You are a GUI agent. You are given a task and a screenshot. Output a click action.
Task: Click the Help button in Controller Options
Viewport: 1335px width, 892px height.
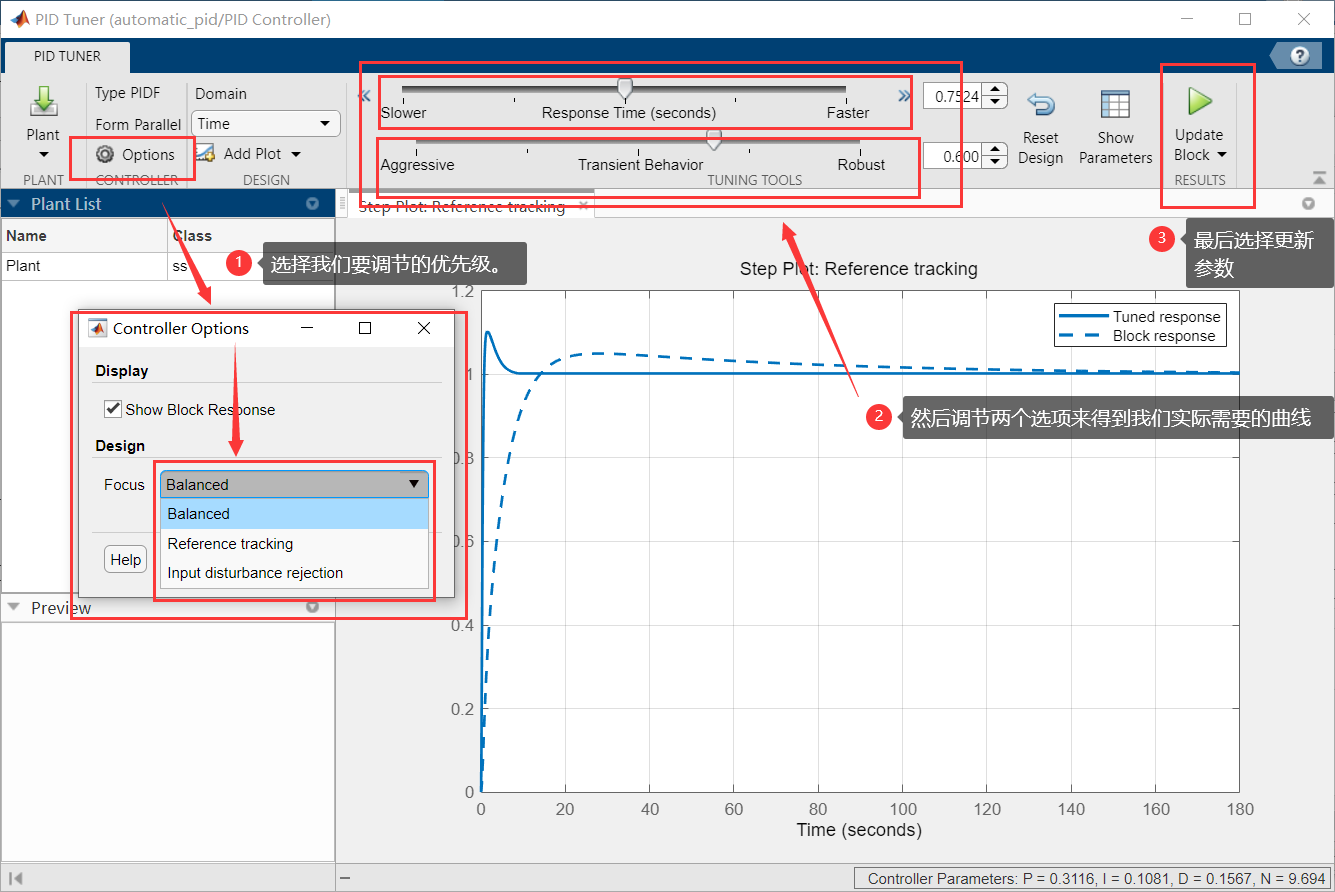click(125, 559)
